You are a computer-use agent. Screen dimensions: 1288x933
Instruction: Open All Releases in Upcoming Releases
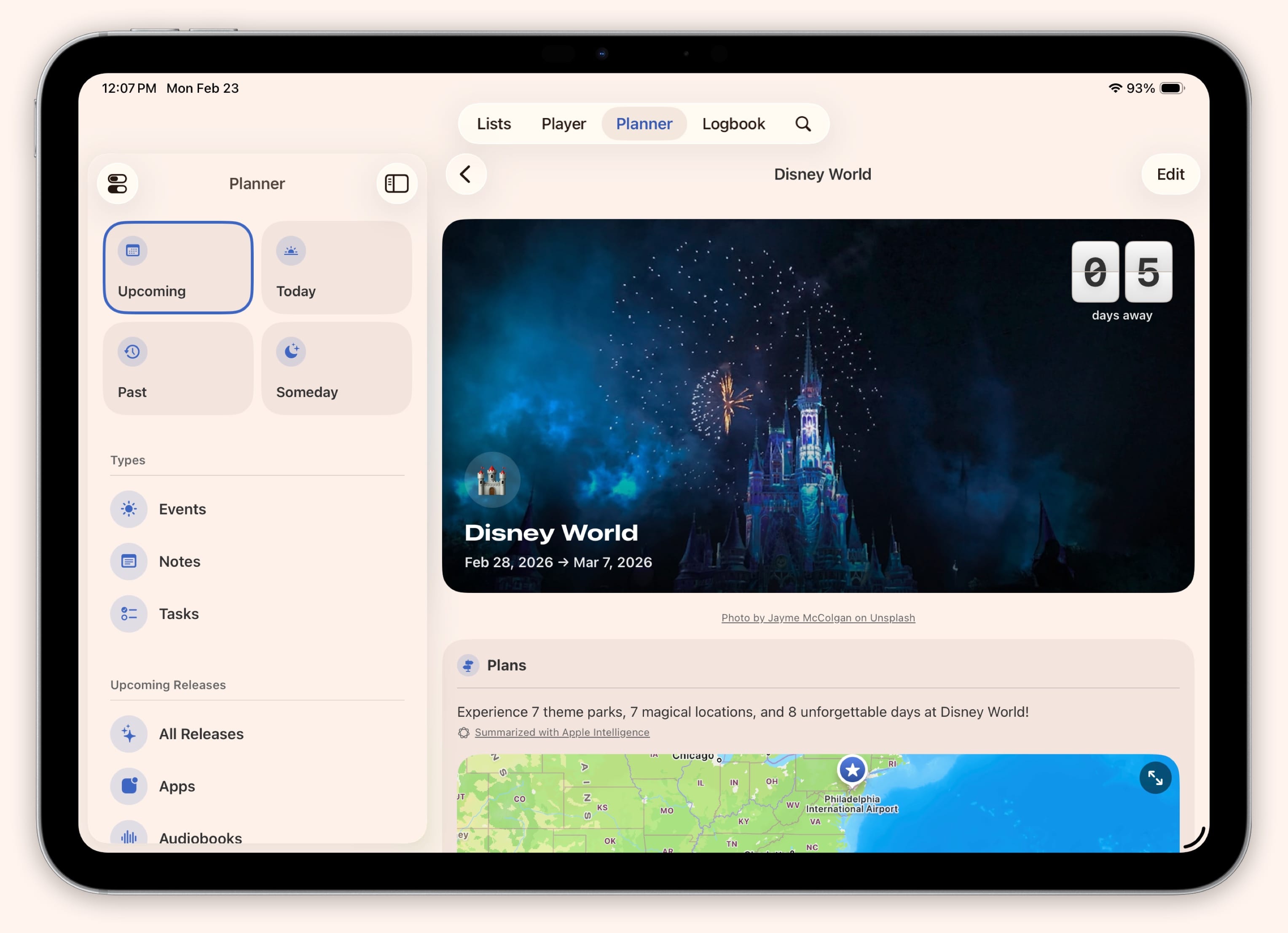coord(201,734)
